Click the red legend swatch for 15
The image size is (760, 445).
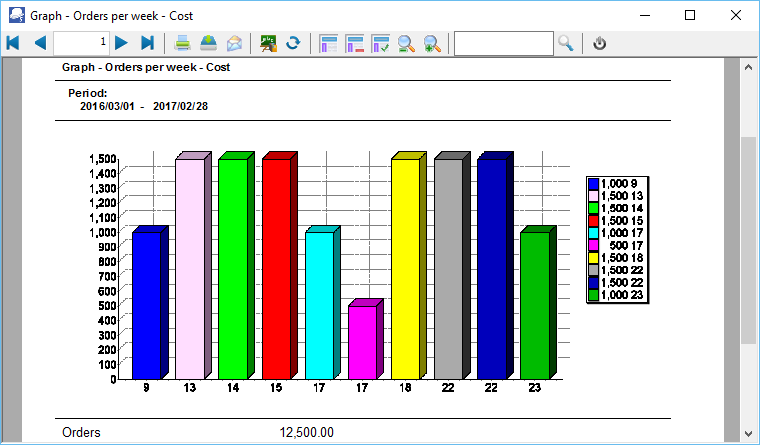click(593, 220)
